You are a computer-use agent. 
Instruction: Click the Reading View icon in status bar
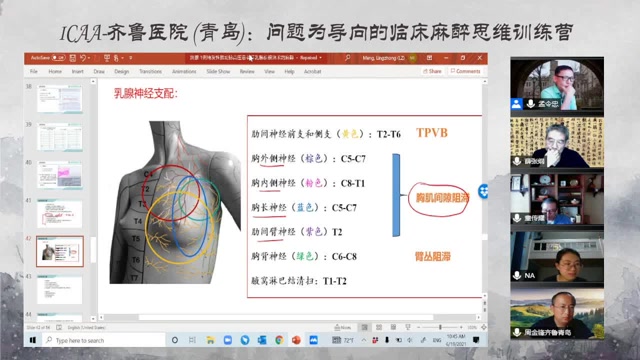393,327
